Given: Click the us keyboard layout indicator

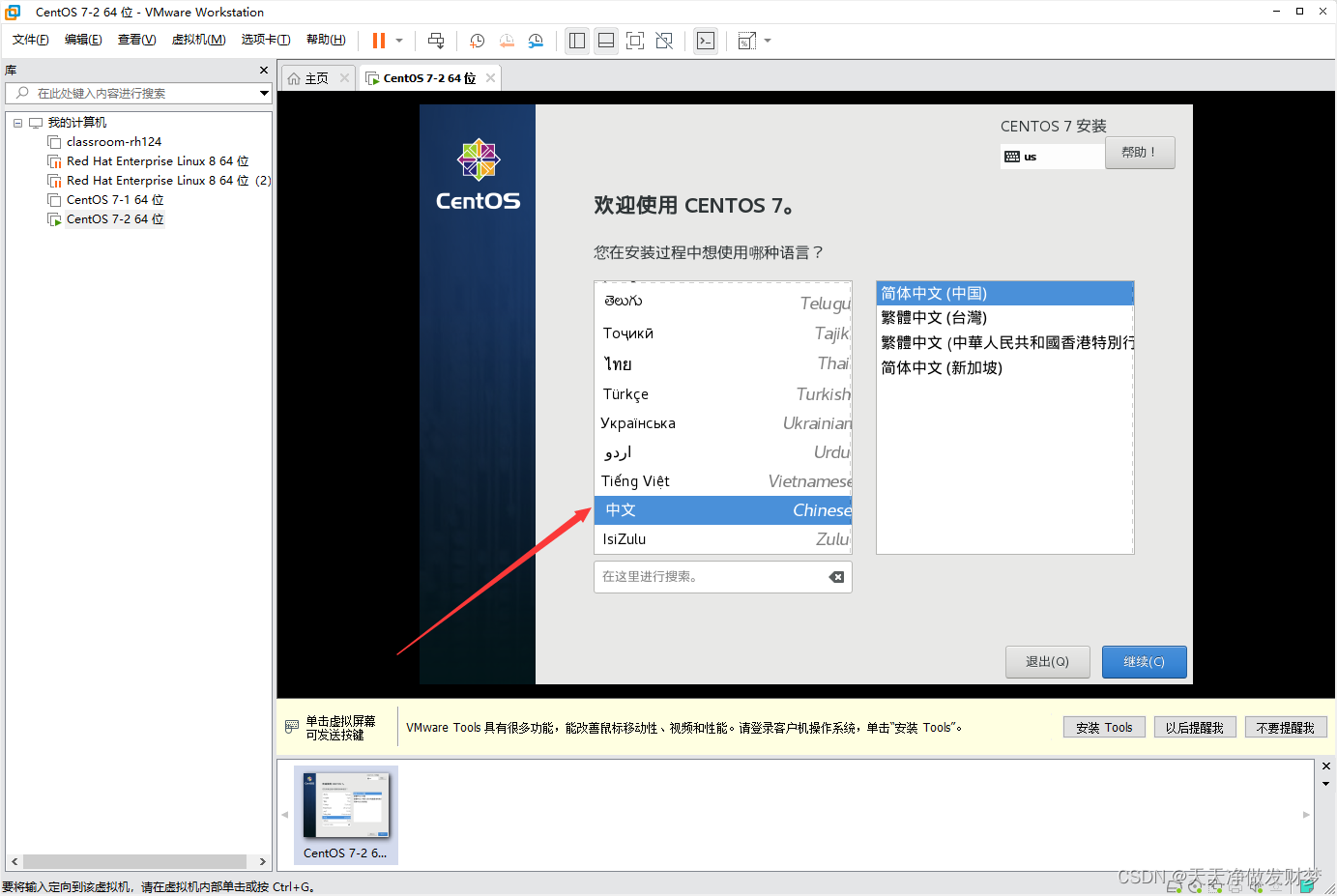Looking at the screenshot, I should click(x=1052, y=157).
